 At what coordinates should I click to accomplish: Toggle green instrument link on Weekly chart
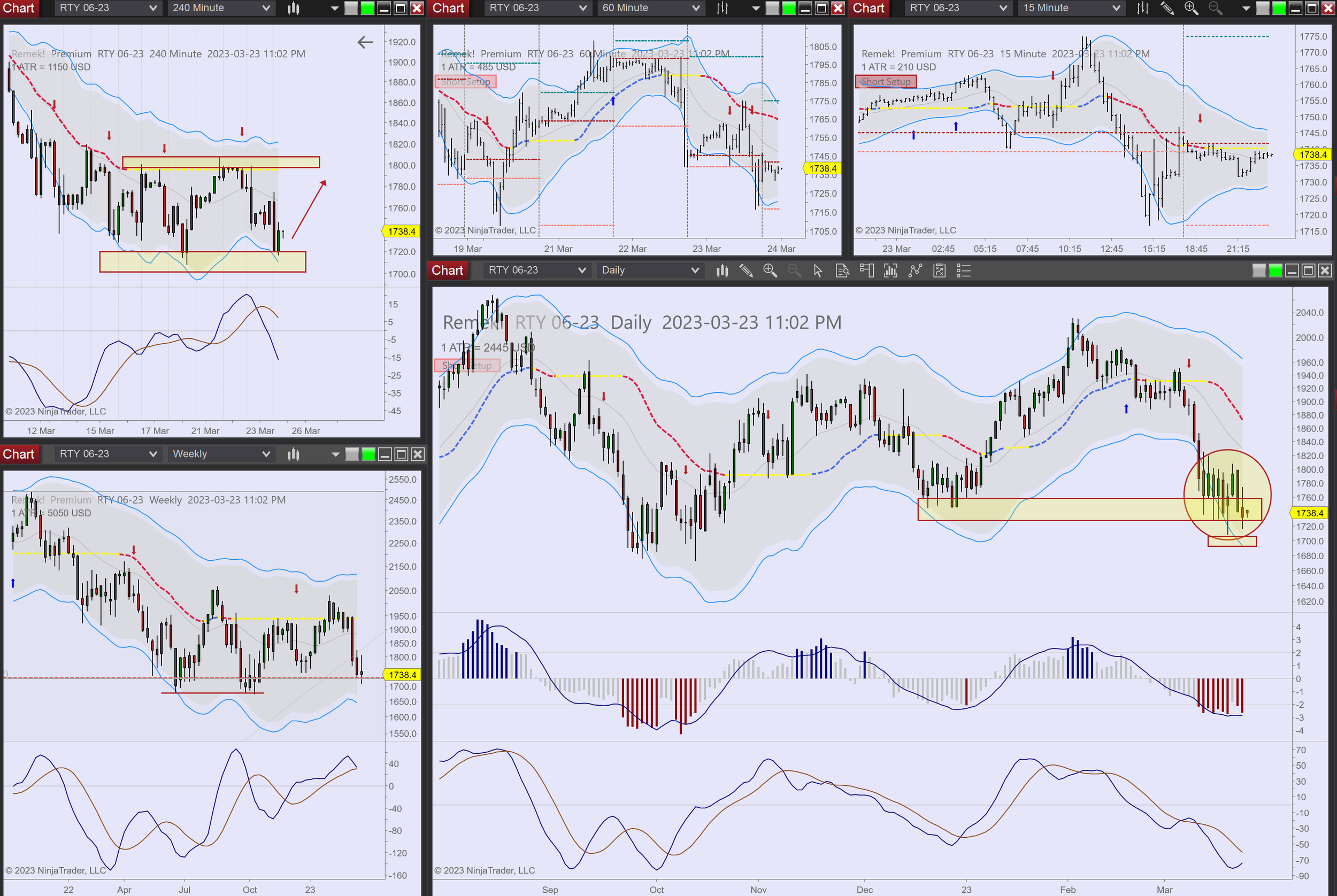click(368, 454)
